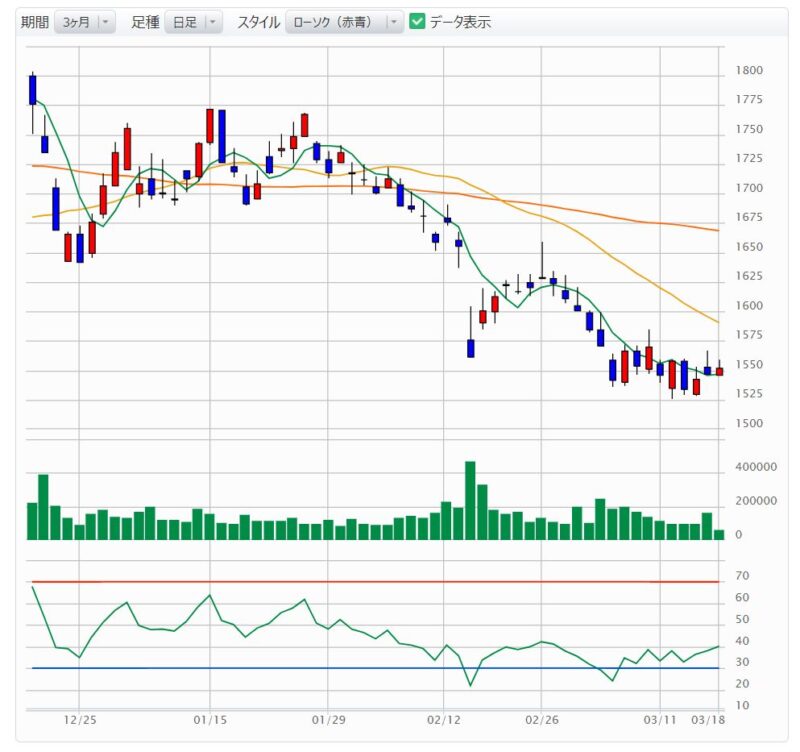Open the スタイル dropdown showing ローソク（赤青）
Image resolution: width=800 pixels, height=752 pixels.
pyautogui.click(x=344, y=22)
